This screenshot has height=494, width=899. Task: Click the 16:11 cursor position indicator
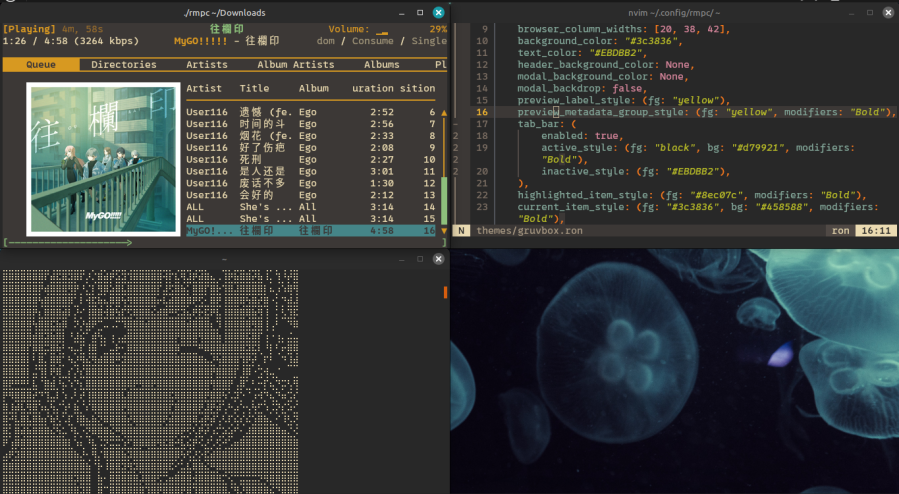(x=876, y=230)
